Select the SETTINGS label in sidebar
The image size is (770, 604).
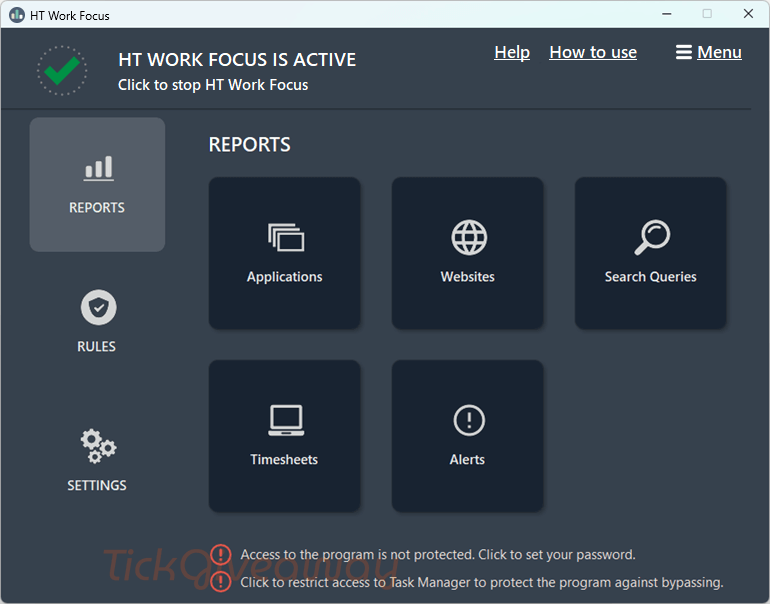97,486
